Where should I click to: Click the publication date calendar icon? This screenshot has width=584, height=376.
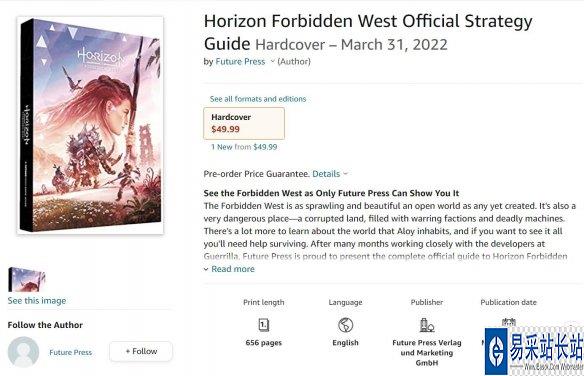coord(508,322)
